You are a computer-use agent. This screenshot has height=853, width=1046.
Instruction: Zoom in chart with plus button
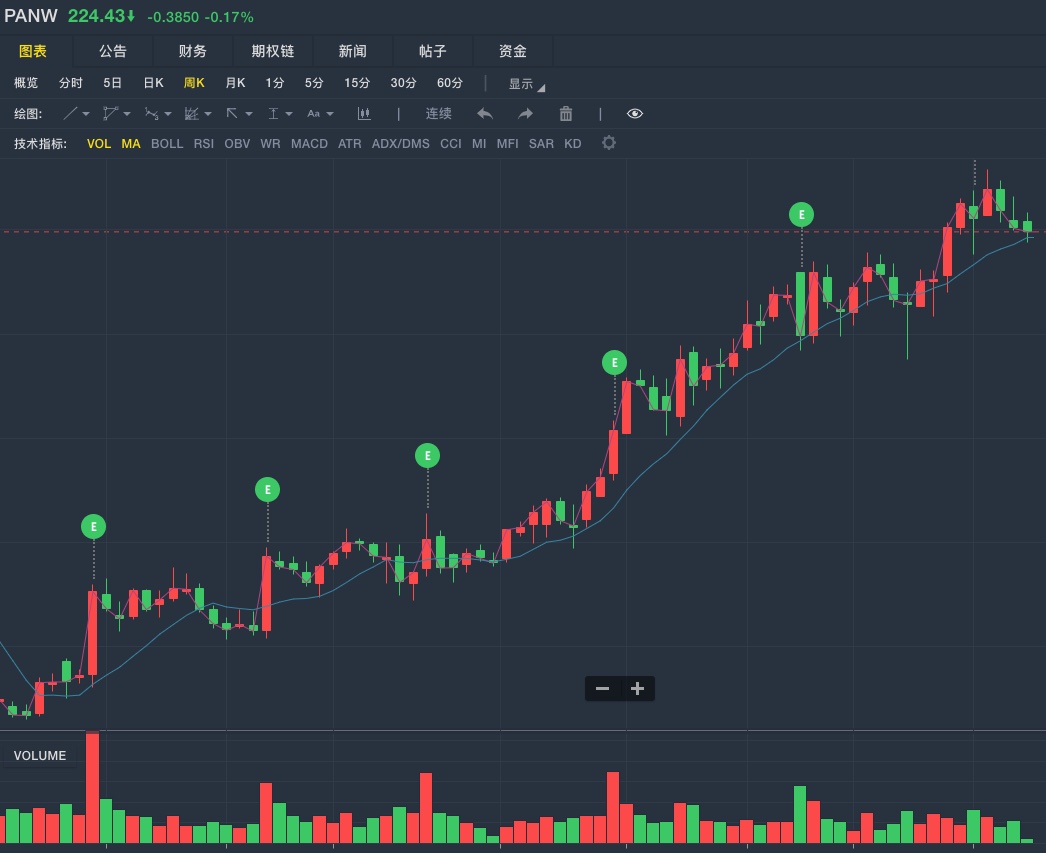coord(637,688)
